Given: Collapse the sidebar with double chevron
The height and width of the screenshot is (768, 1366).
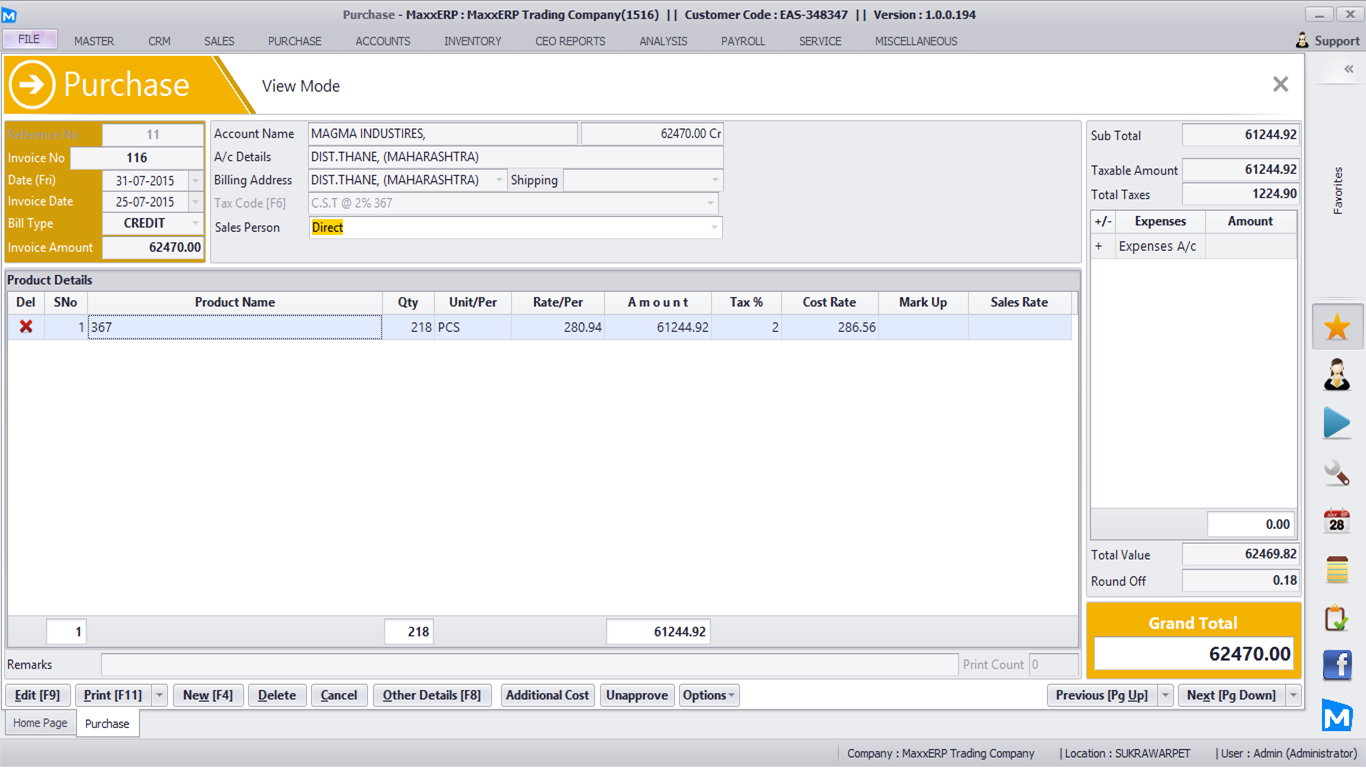Looking at the screenshot, I should click(1348, 69).
